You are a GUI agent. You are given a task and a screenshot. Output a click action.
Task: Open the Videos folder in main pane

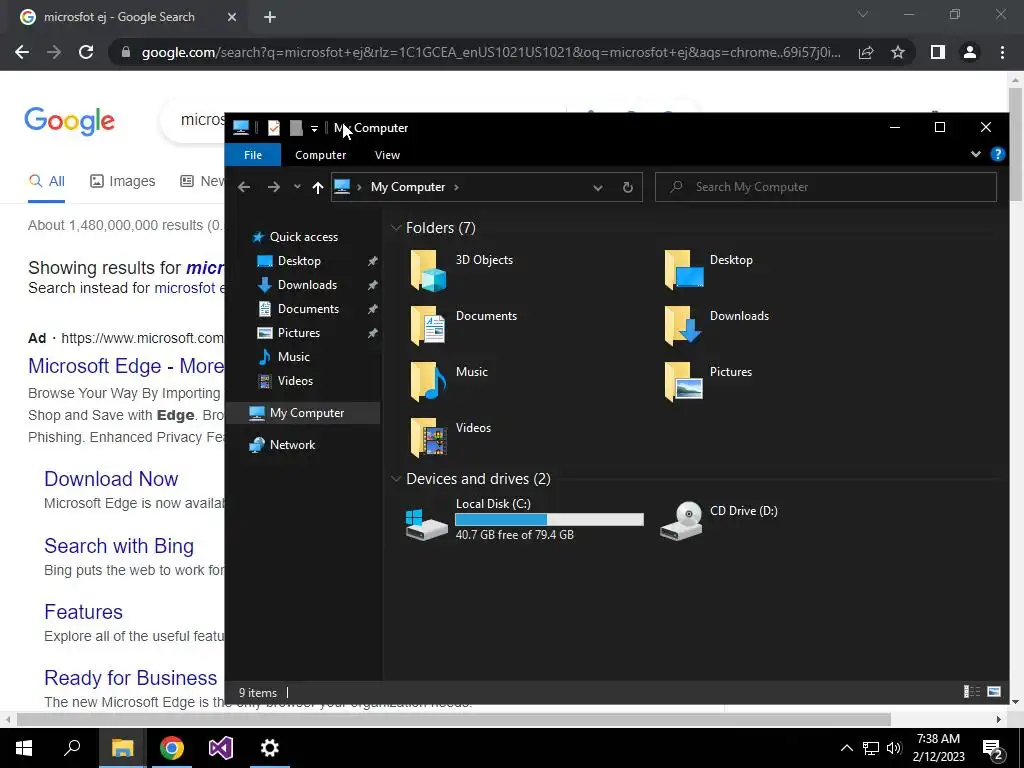[428, 438]
